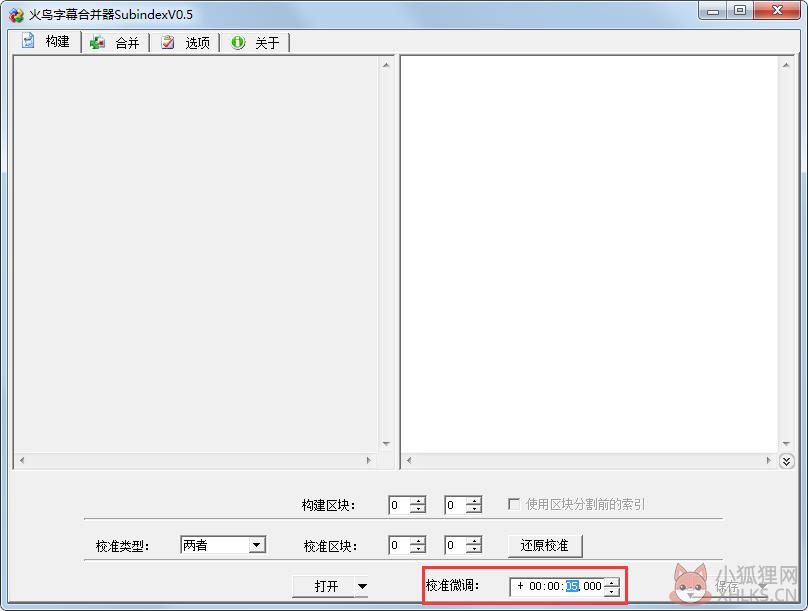
Task: Increase the 校准微调 time value
Action: tap(612, 582)
